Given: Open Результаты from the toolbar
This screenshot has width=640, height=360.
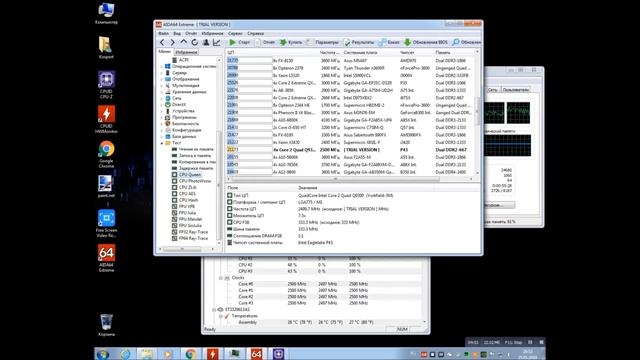Looking at the screenshot, I should 359,42.
